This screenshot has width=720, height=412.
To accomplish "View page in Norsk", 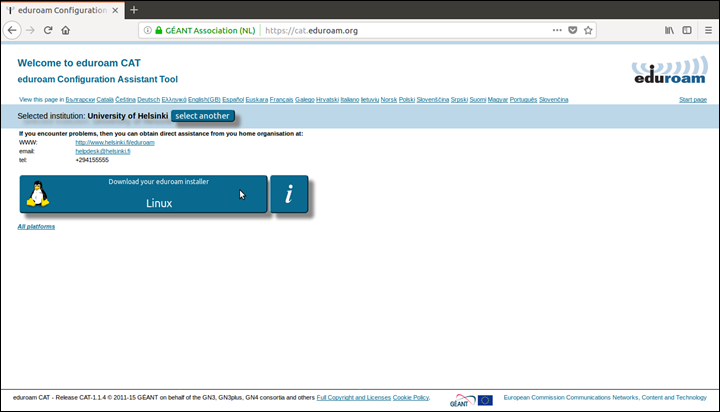I will click(388, 100).
